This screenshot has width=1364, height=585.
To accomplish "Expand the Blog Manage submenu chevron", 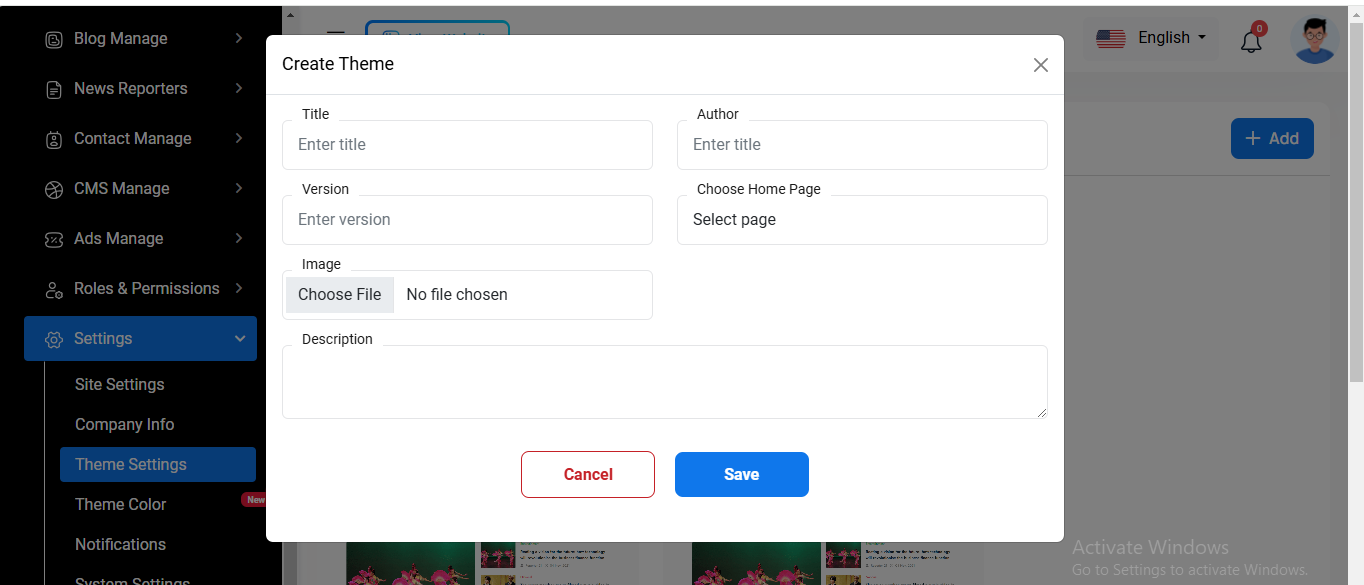I will pos(239,39).
